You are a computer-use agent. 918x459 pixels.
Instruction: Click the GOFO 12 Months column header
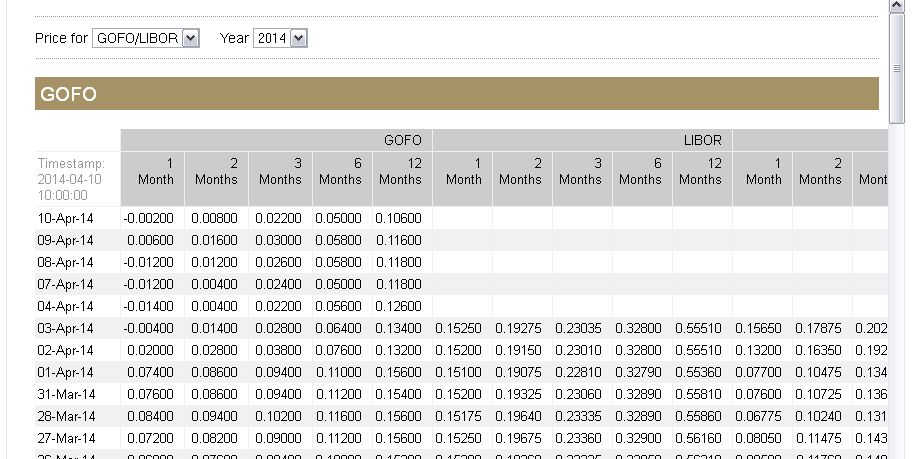pos(402,179)
